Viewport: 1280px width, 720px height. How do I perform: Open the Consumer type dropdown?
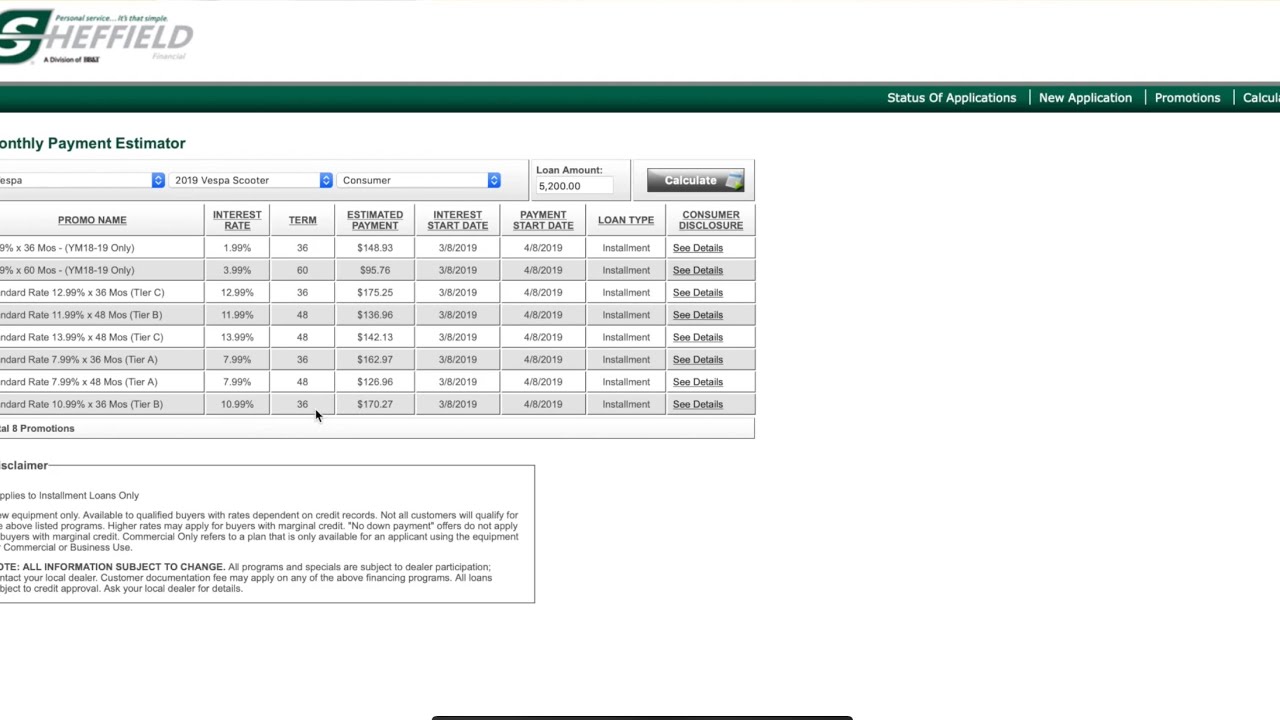click(418, 180)
